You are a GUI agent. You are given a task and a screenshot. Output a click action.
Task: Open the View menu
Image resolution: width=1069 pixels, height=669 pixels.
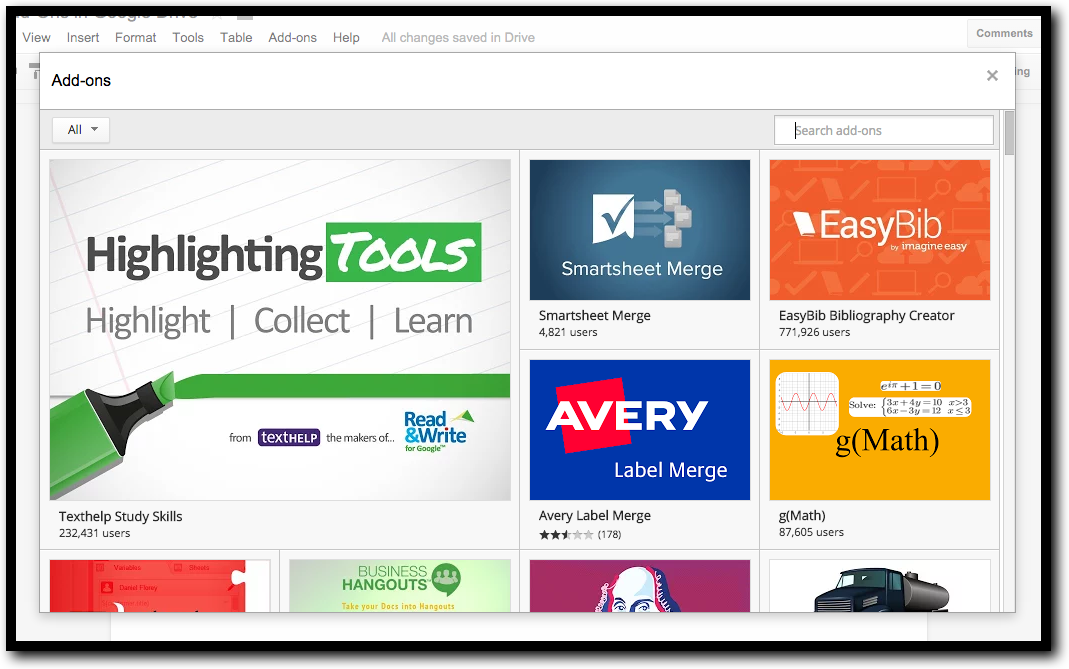pyautogui.click(x=36, y=38)
